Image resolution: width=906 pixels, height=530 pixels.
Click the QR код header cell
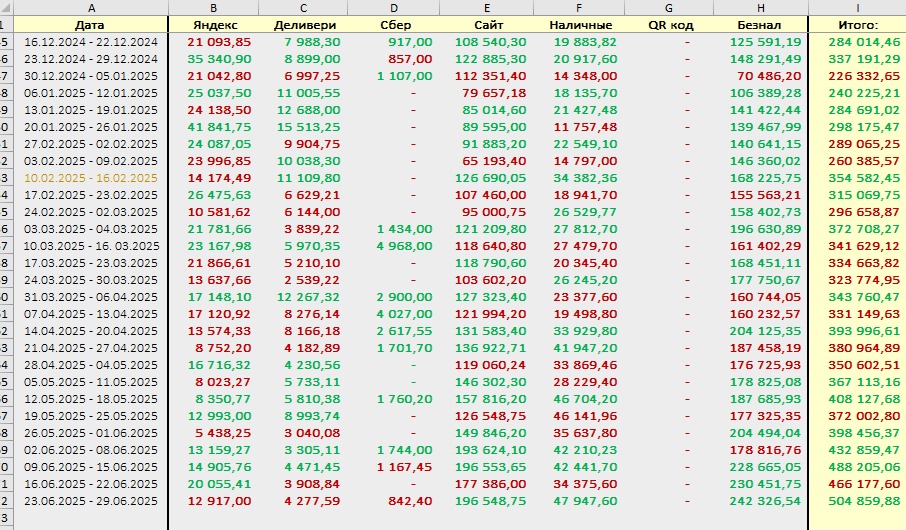(669, 25)
